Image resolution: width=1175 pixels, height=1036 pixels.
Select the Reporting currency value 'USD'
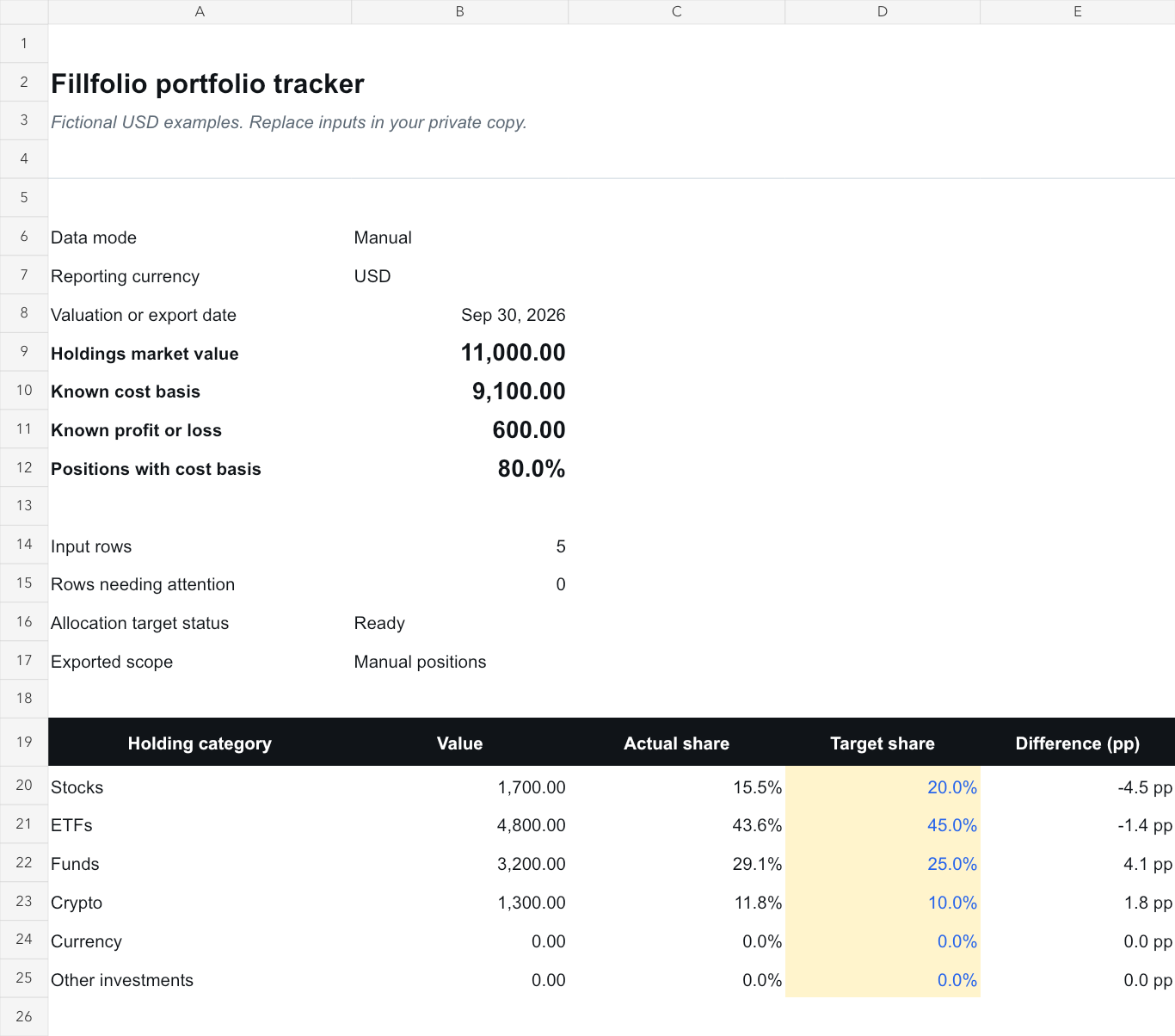459,276
